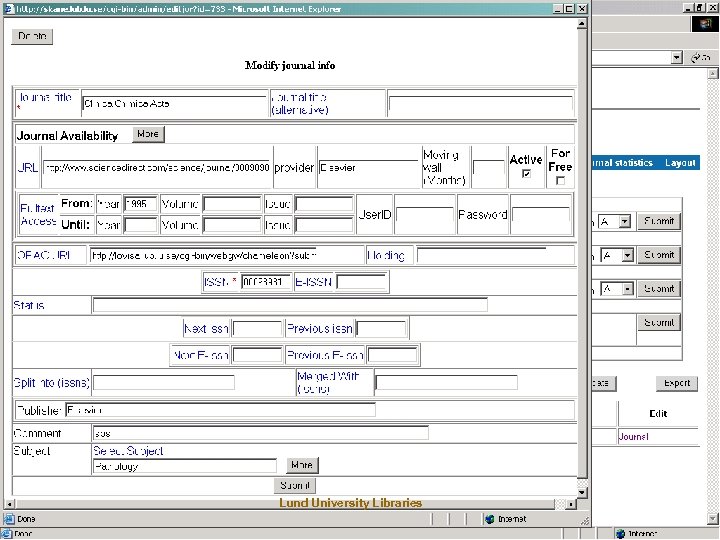Click the third Submit button in background window
Screen dimensions: 720x540
(x=659, y=289)
